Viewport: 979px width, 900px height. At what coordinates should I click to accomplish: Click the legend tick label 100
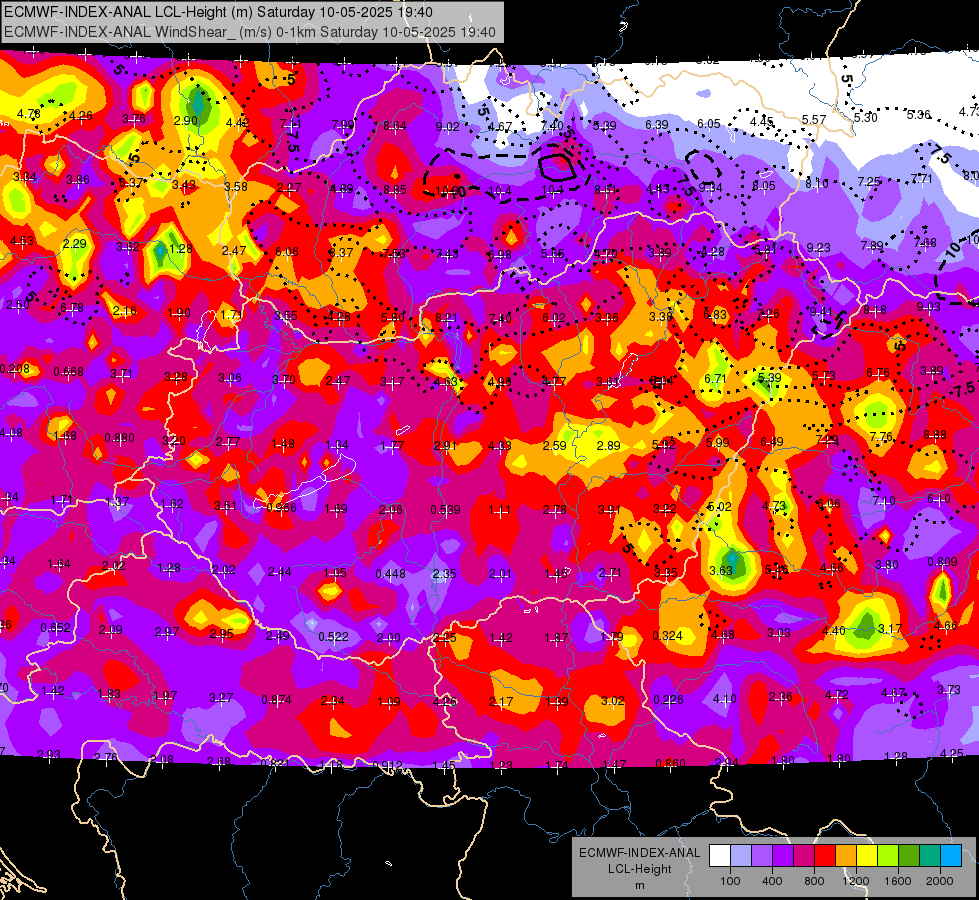tap(730, 881)
